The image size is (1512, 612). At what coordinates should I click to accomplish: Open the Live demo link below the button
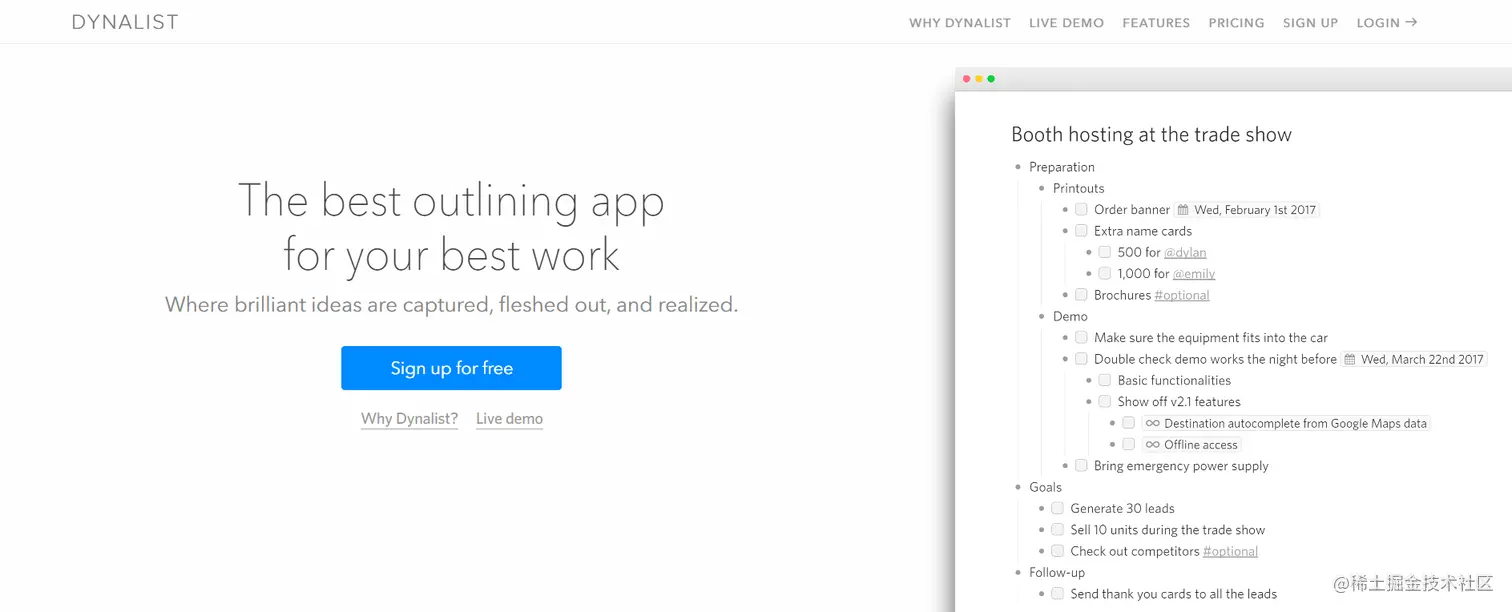pyautogui.click(x=509, y=419)
